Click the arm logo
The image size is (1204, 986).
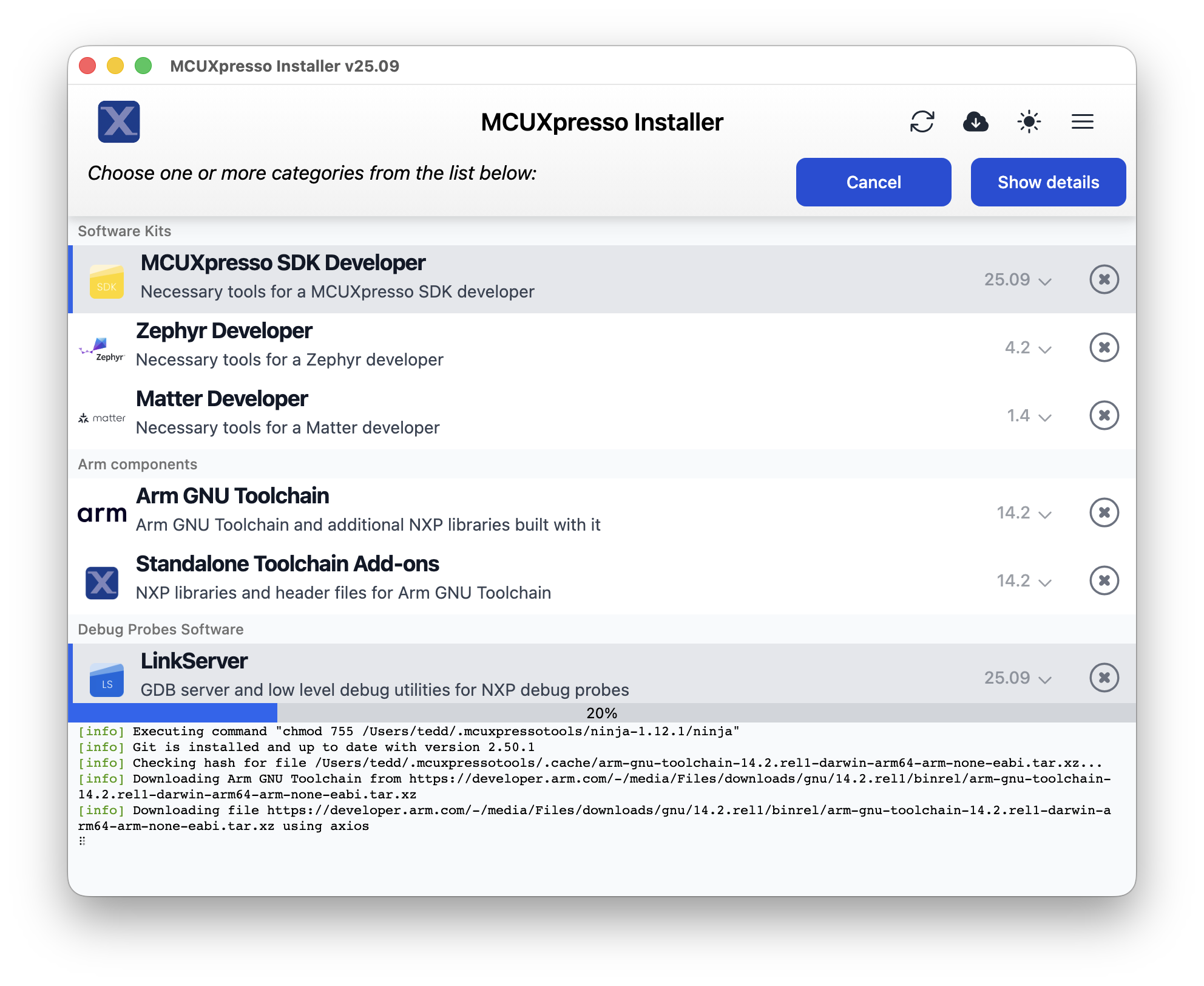102,514
